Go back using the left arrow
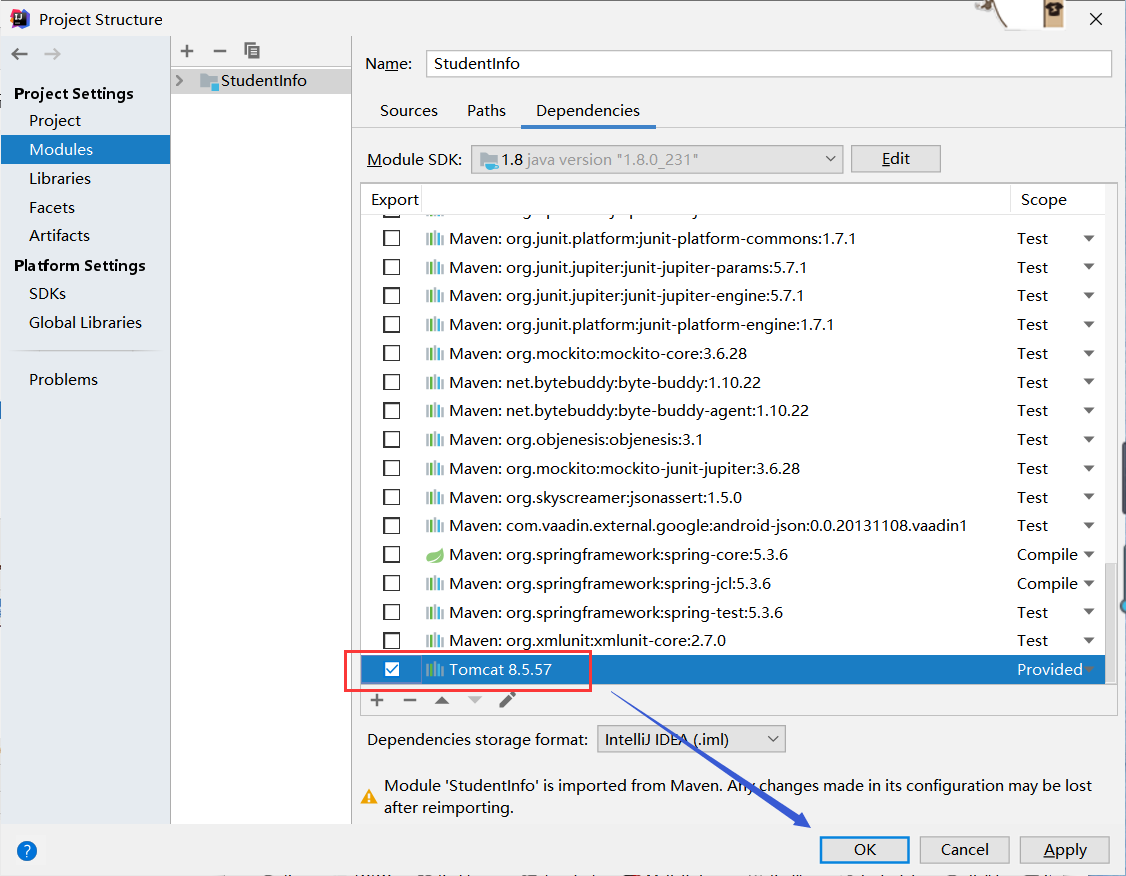1126x876 pixels. (x=20, y=54)
